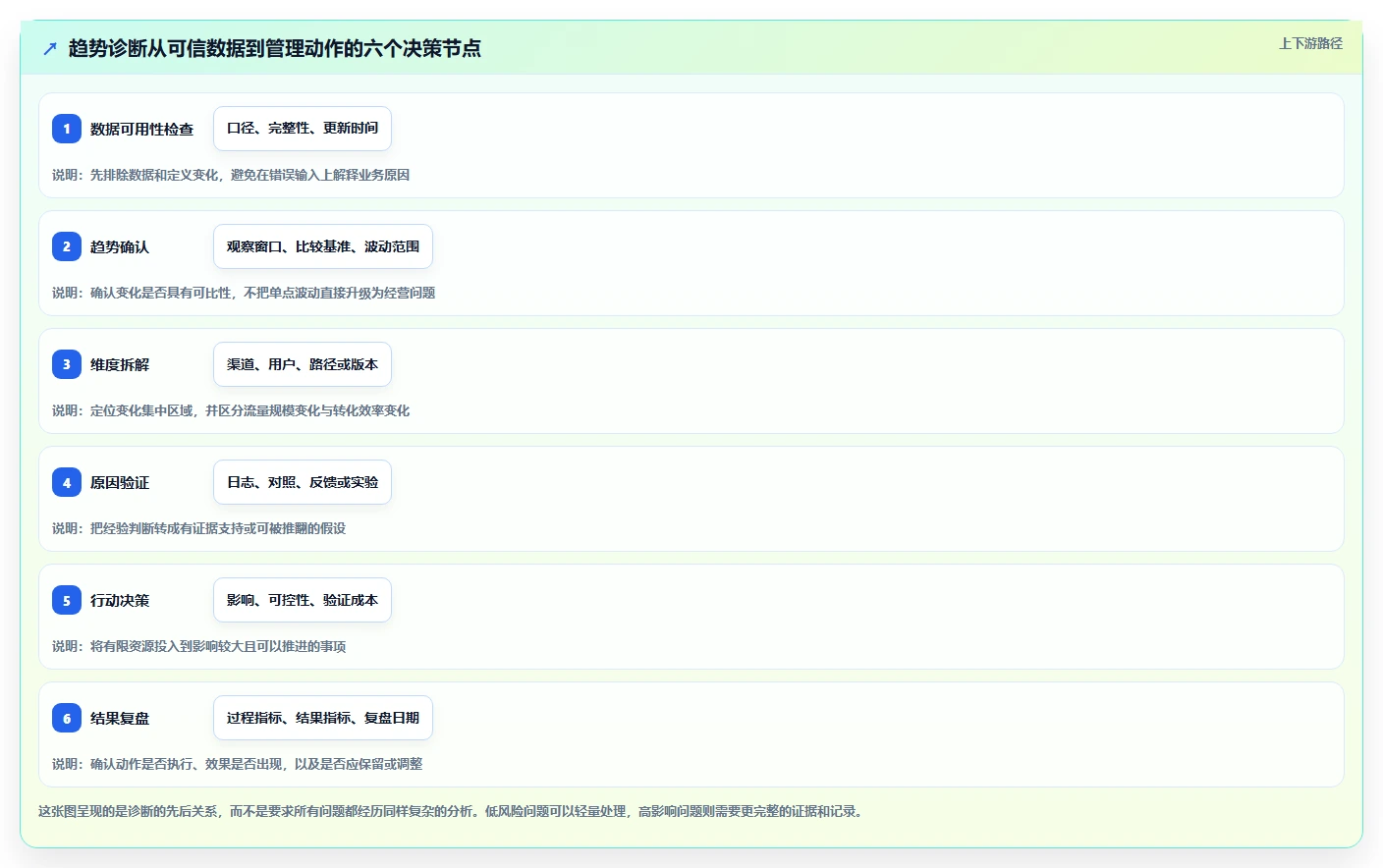Click the note 定位变化集中区域
Screen dimensions: 1383x868
[x=231, y=410]
